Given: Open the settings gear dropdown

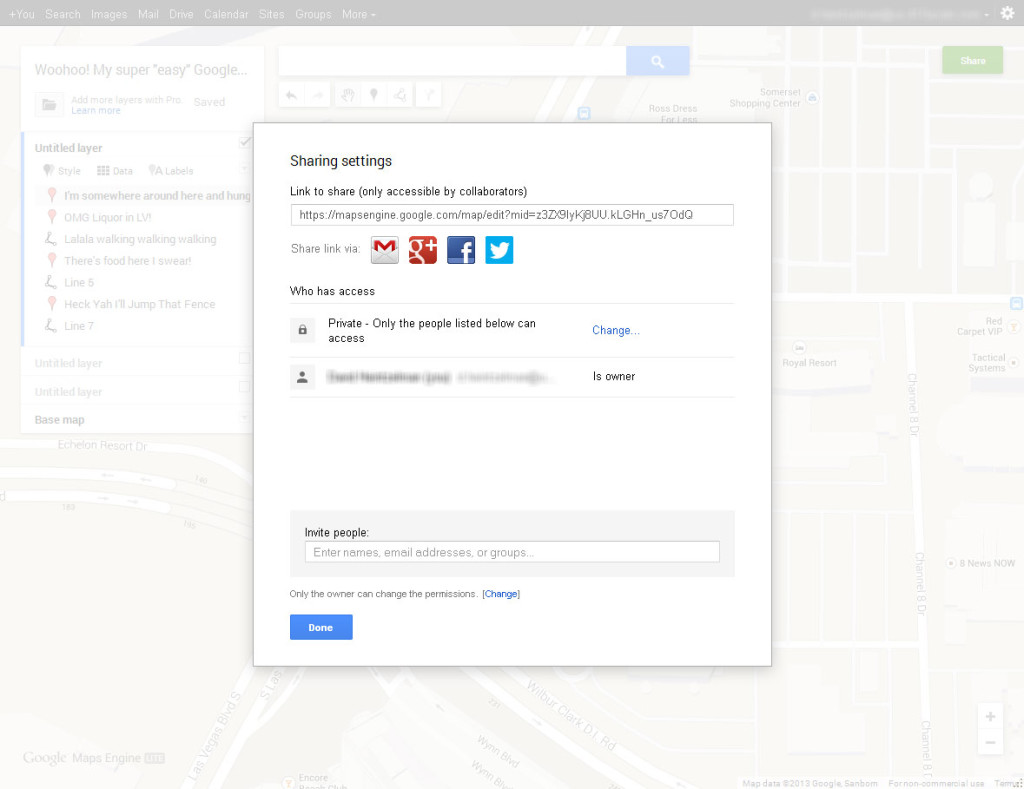Looking at the screenshot, I should [x=1008, y=13].
